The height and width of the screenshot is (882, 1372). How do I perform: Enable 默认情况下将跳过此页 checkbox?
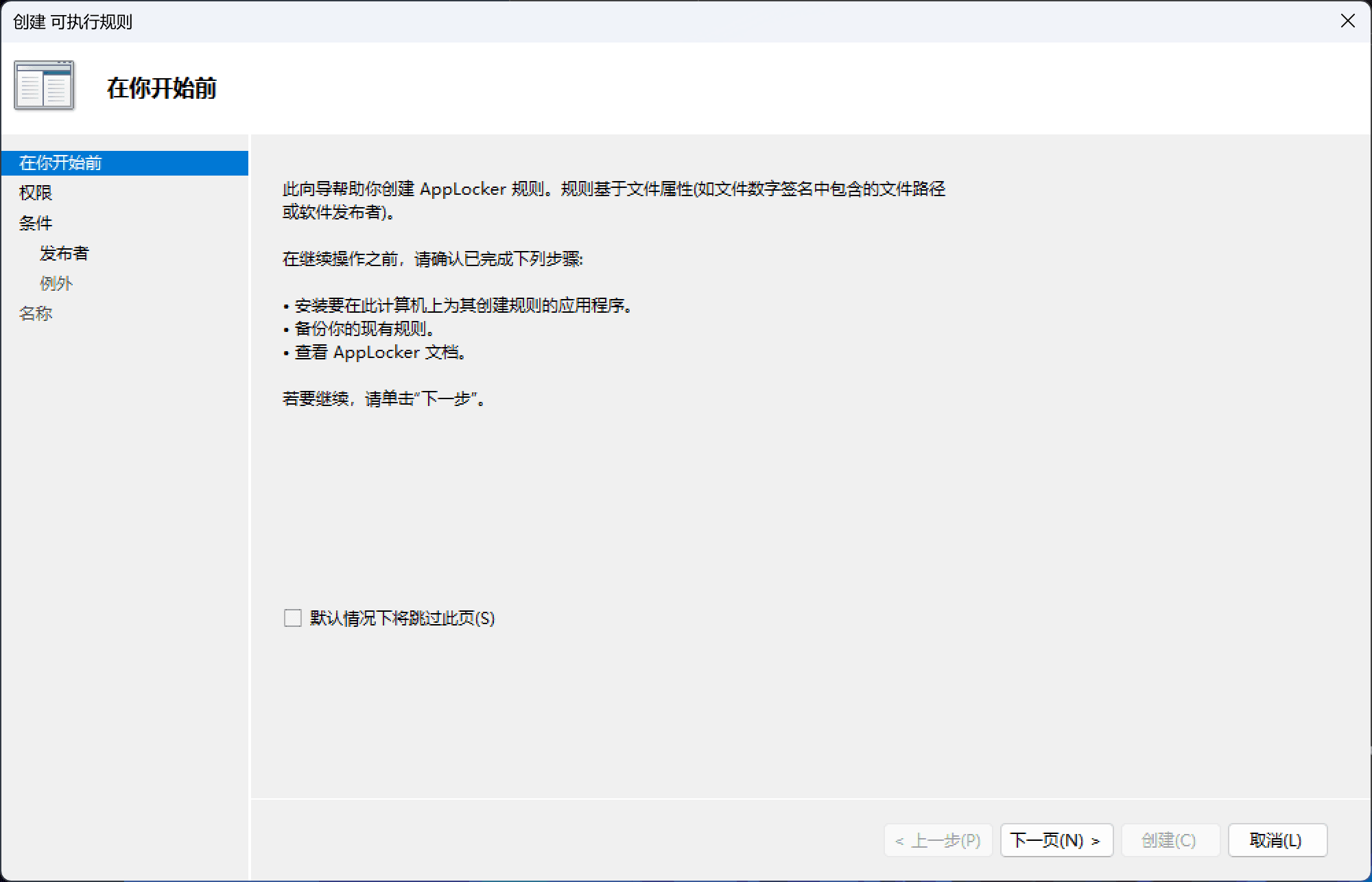[x=293, y=618]
